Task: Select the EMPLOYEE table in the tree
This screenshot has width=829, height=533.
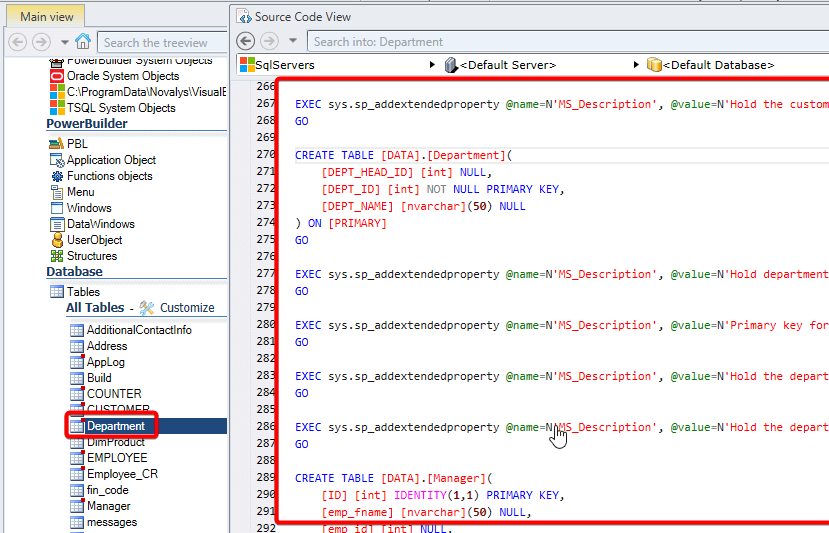Action: coord(116,458)
